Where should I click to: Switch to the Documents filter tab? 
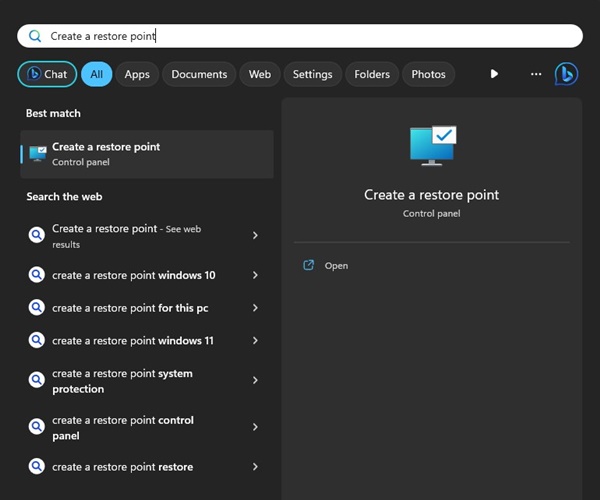pos(199,74)
